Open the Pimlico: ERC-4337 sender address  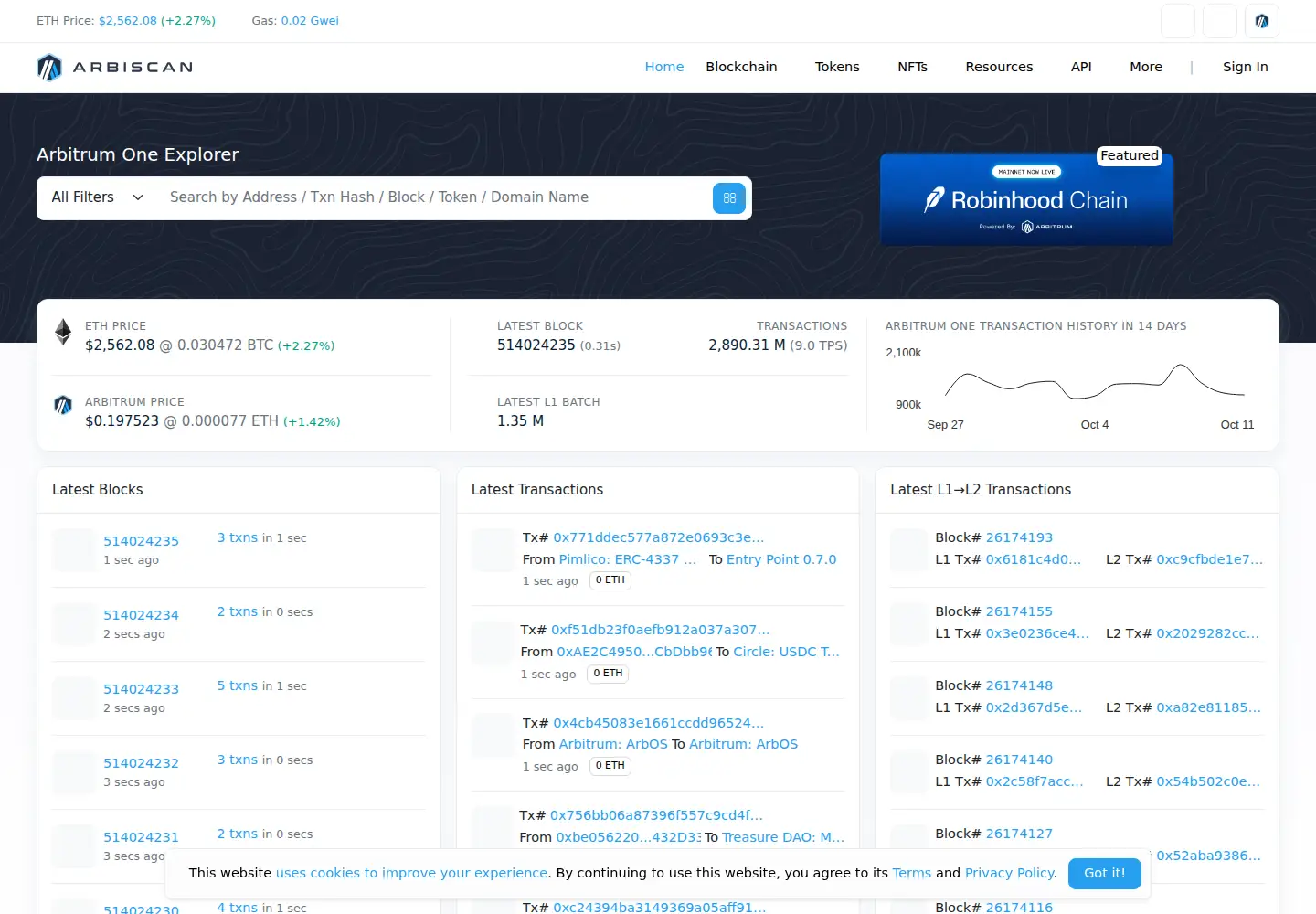point(628,559)
